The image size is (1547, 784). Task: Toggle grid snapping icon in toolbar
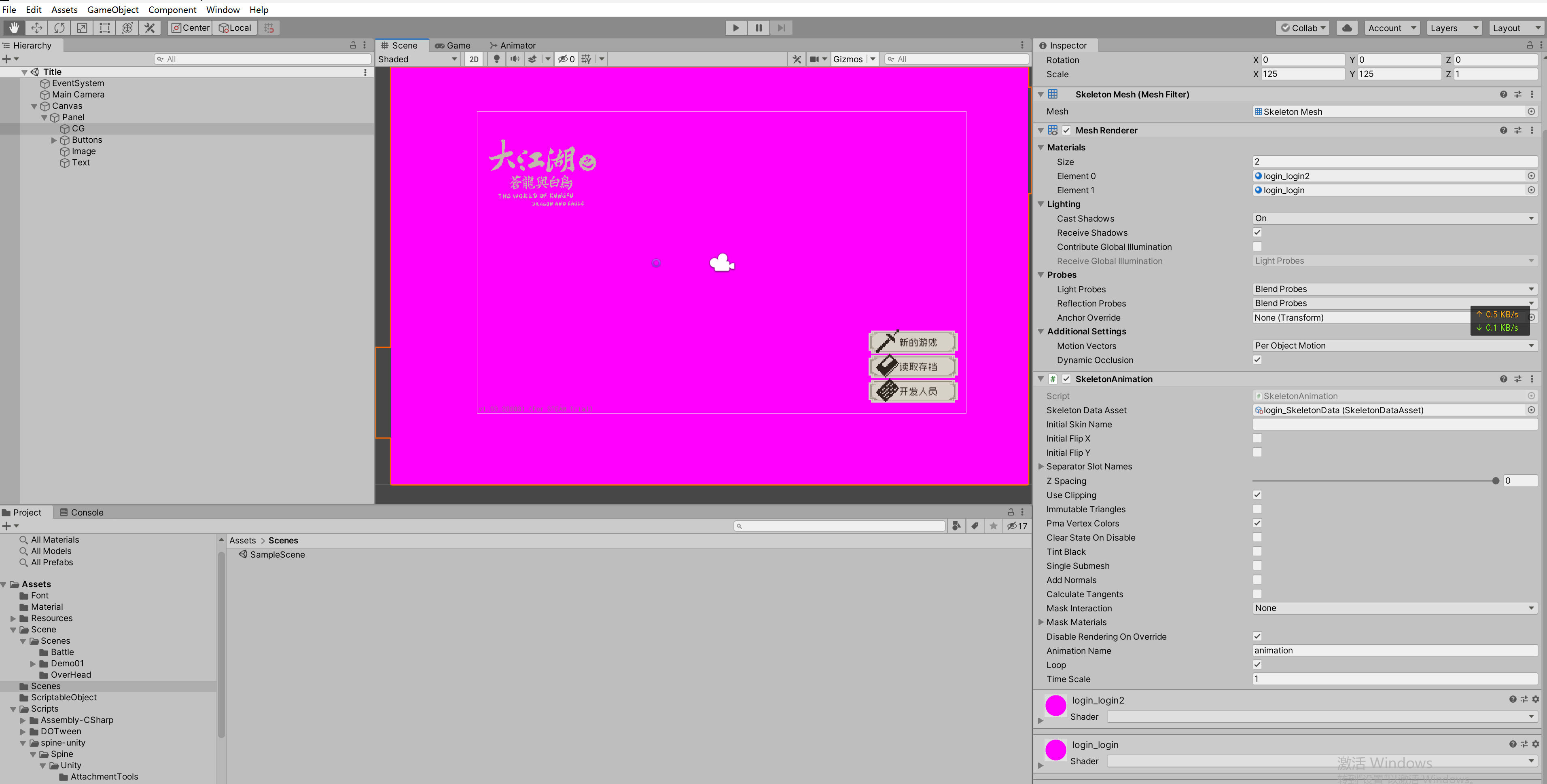pos(269,27)
